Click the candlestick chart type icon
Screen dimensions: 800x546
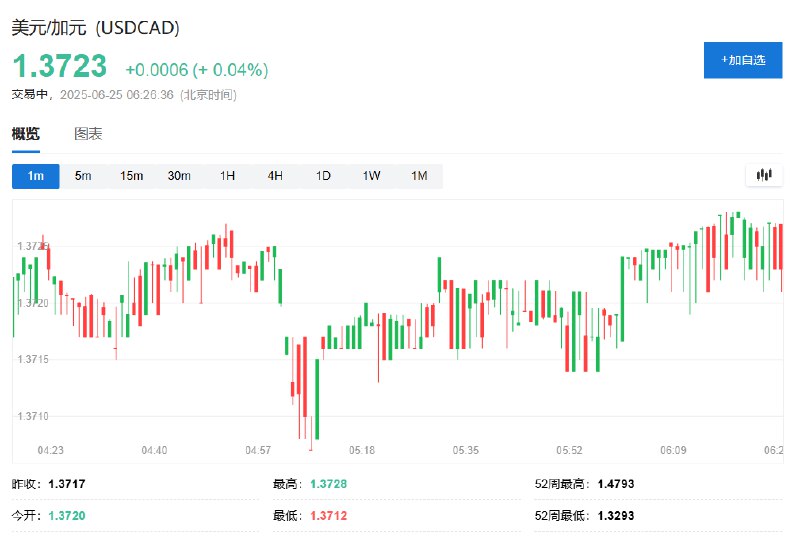(764, 176)
